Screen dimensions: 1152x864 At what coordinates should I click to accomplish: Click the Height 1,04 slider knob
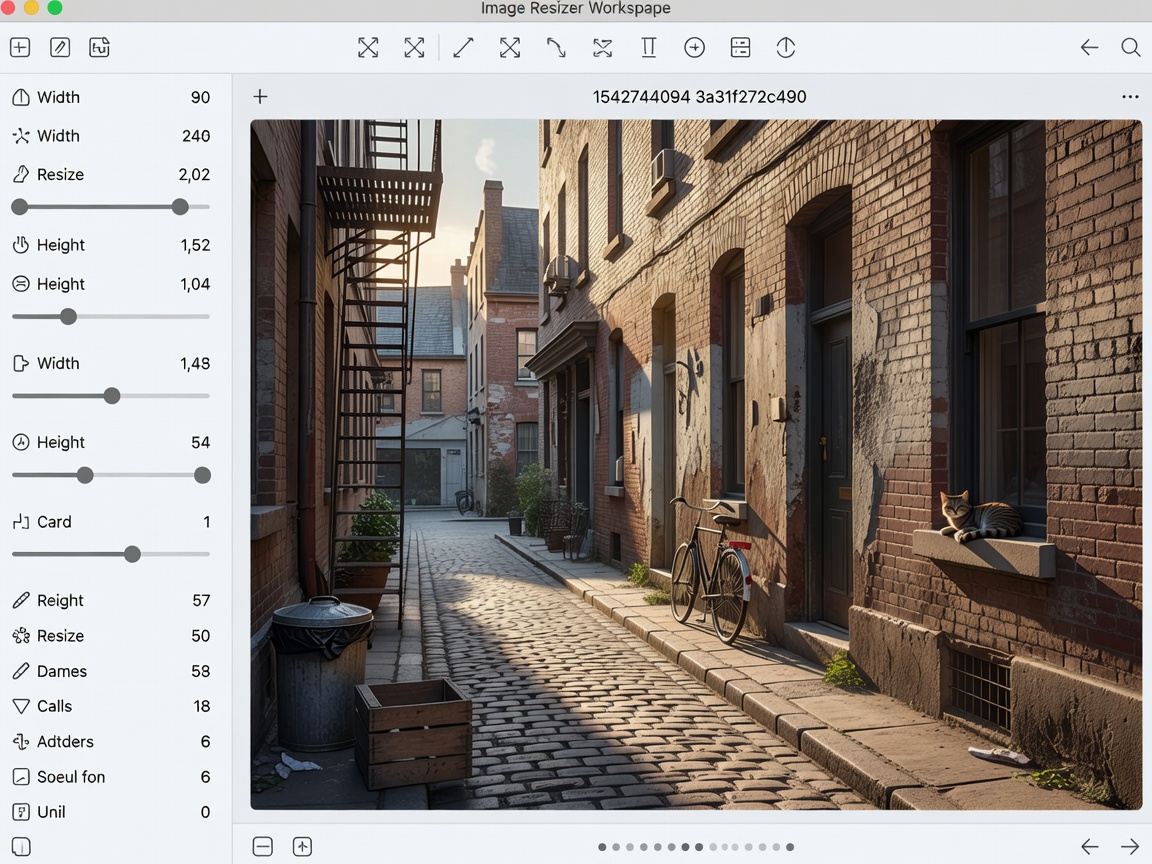click(x=68, y=317)
